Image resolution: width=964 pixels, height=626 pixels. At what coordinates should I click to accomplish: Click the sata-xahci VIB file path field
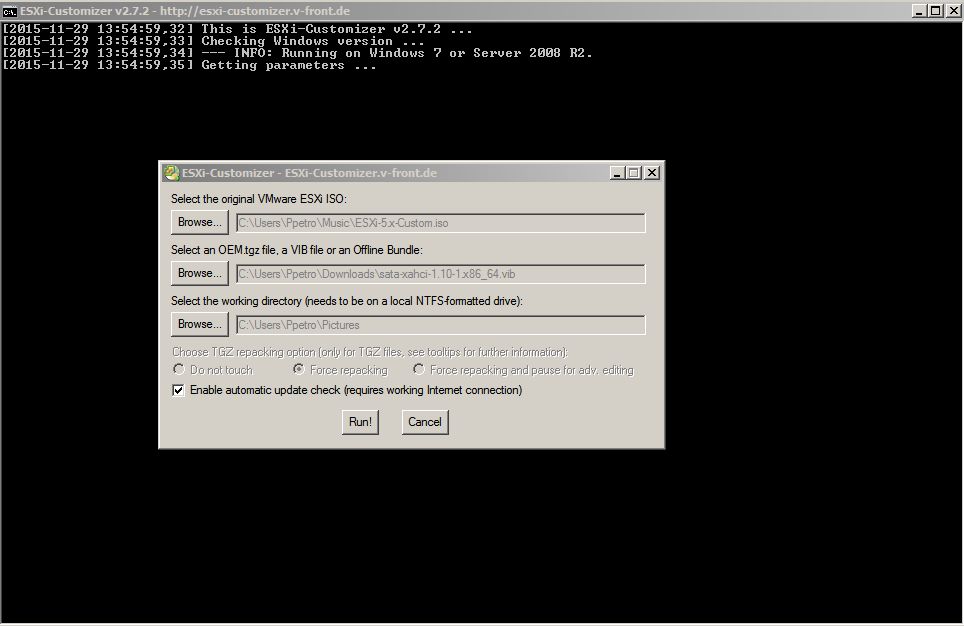pos(441,274)
